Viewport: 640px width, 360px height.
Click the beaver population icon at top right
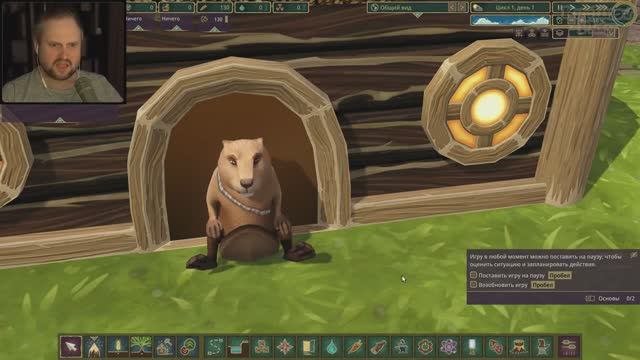coord(532,33)
